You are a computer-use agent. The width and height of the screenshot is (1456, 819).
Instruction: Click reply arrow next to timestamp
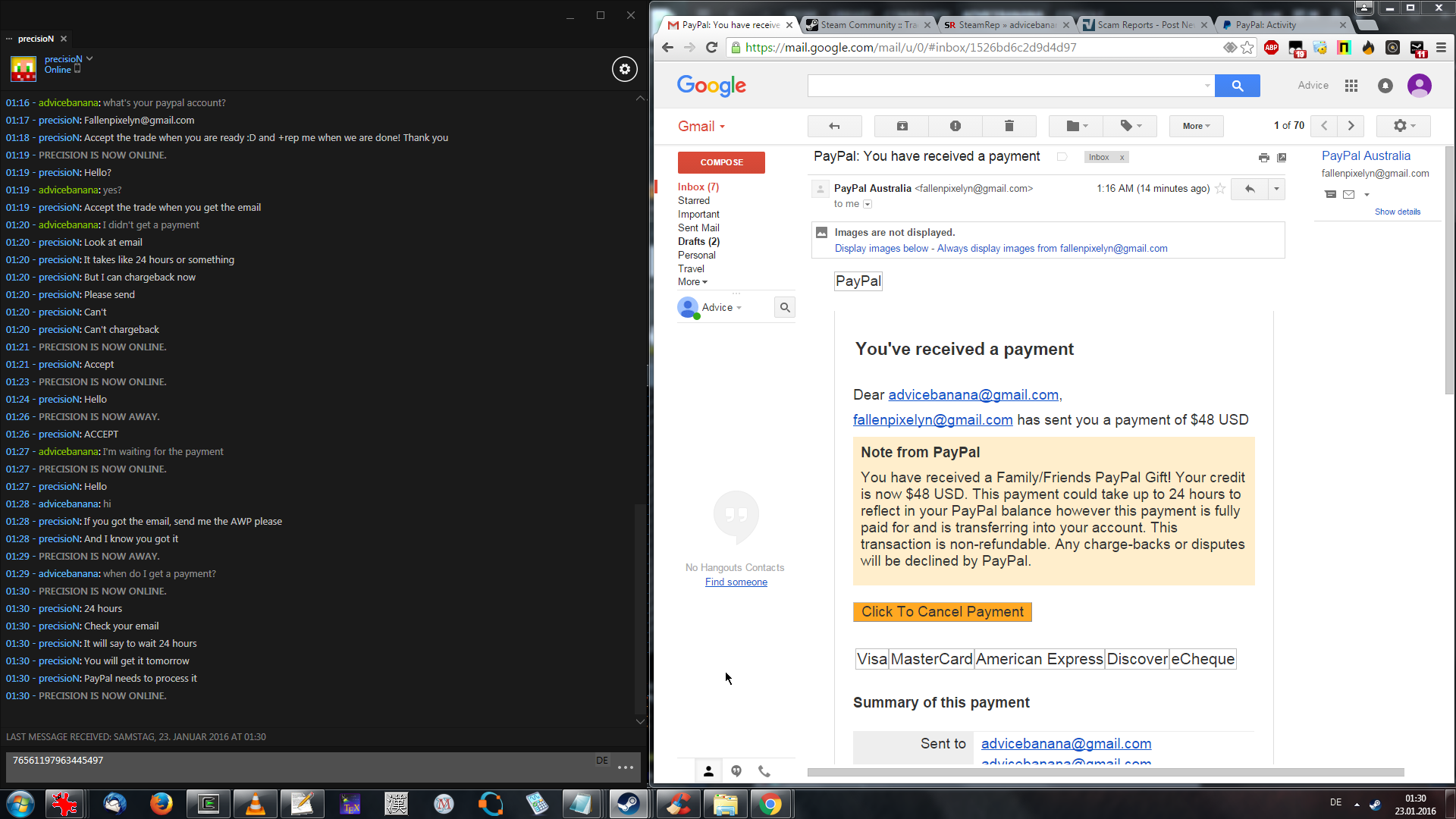(x=1250, y=189)
